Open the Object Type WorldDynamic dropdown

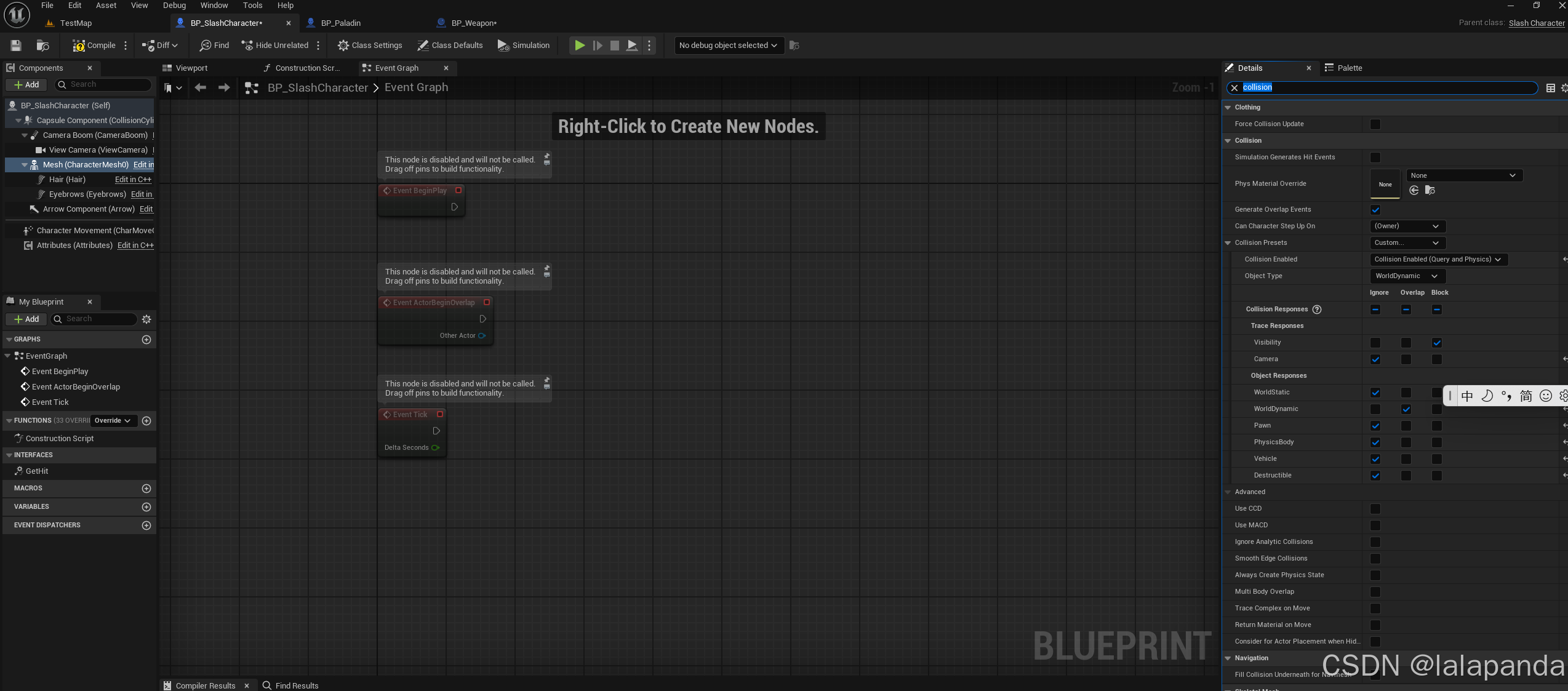(x=1407, y=276)
